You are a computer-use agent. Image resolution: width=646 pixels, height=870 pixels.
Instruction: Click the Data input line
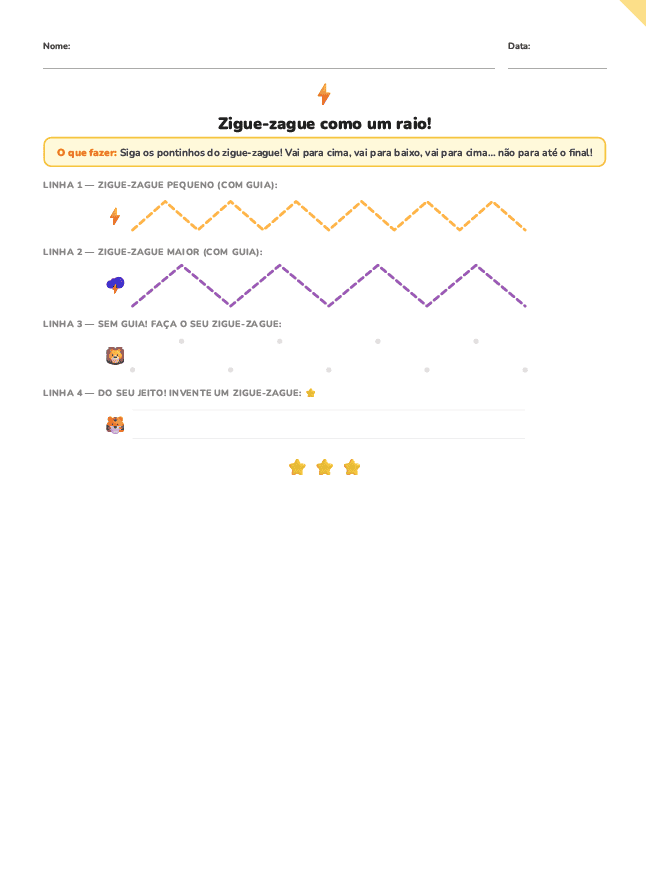[x=557, y=60]
